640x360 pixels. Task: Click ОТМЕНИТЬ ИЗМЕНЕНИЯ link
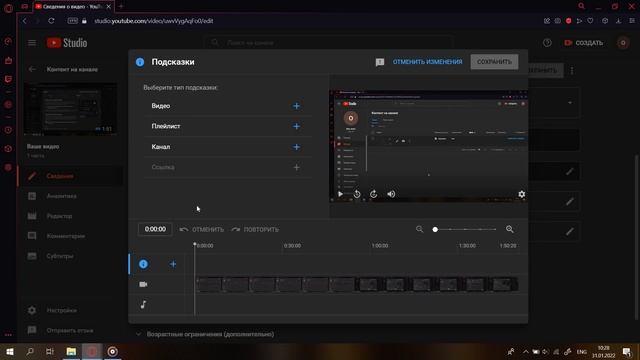[427, 62]
